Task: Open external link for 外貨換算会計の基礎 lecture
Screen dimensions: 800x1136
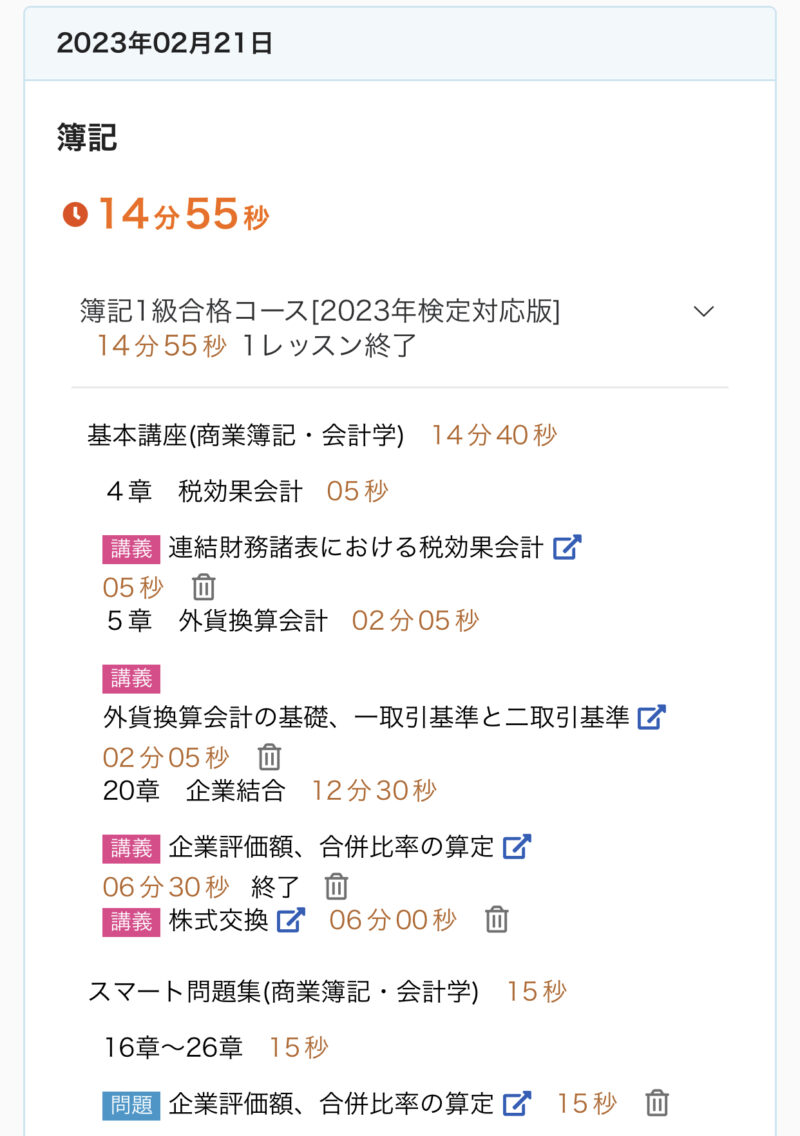Action: click(652, 717)
